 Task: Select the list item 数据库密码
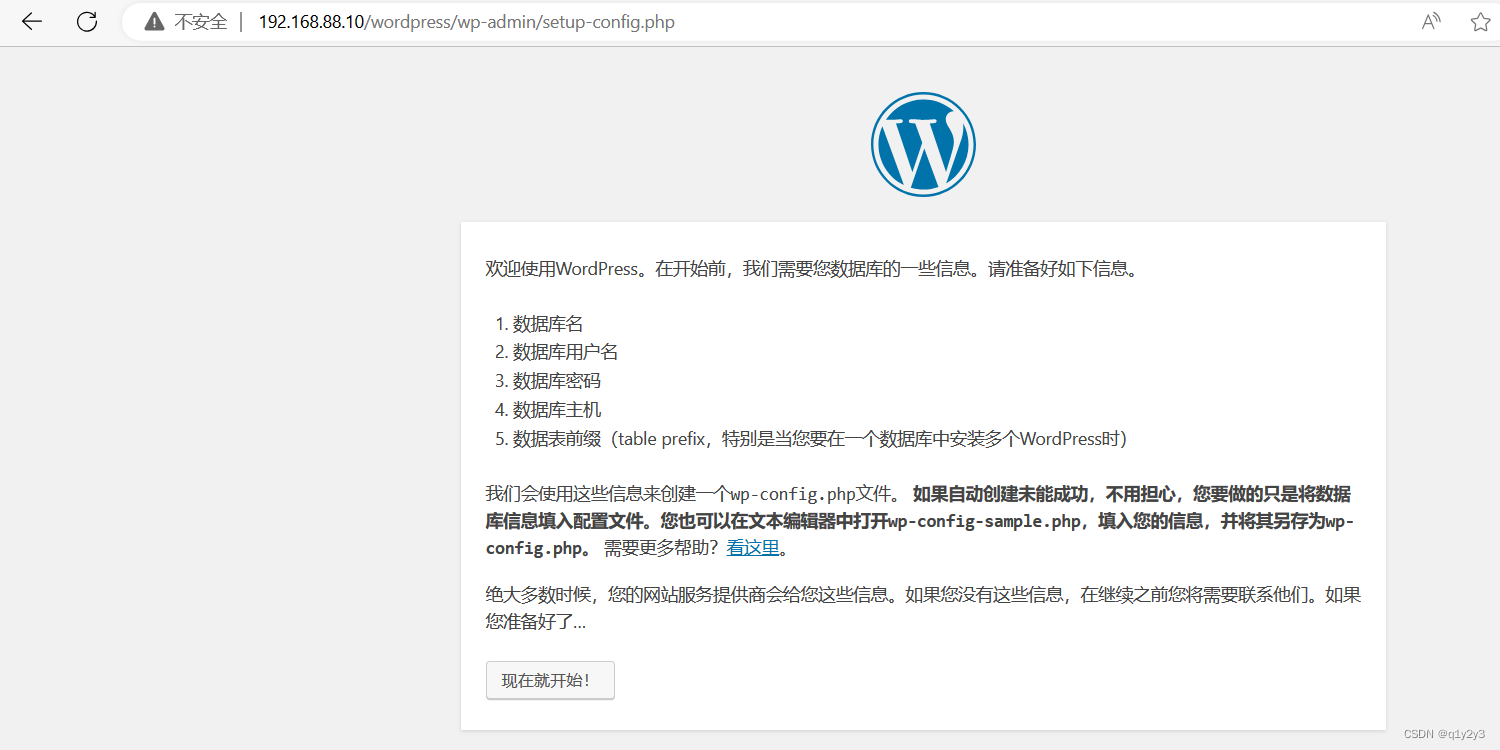[x=557, y=381]
